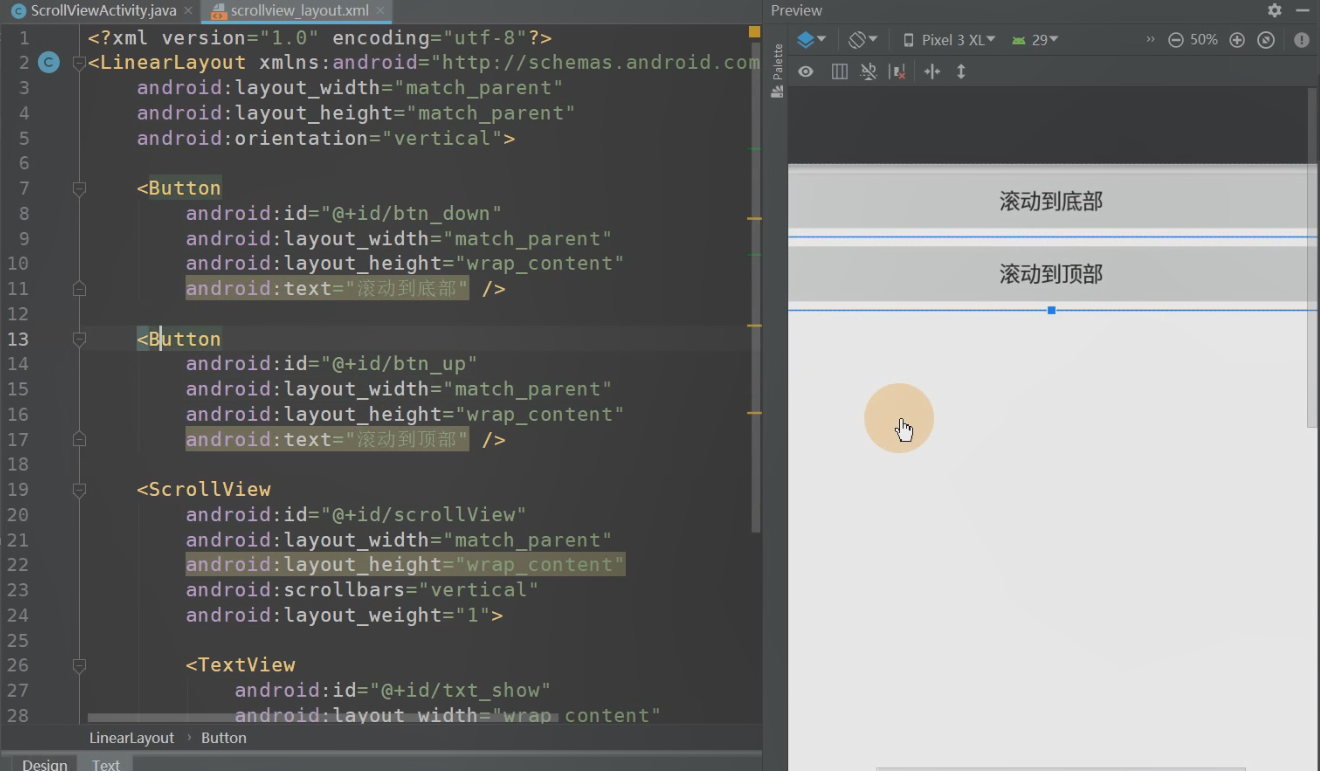Toggle vertical expand icon

(x=961, y=72)
